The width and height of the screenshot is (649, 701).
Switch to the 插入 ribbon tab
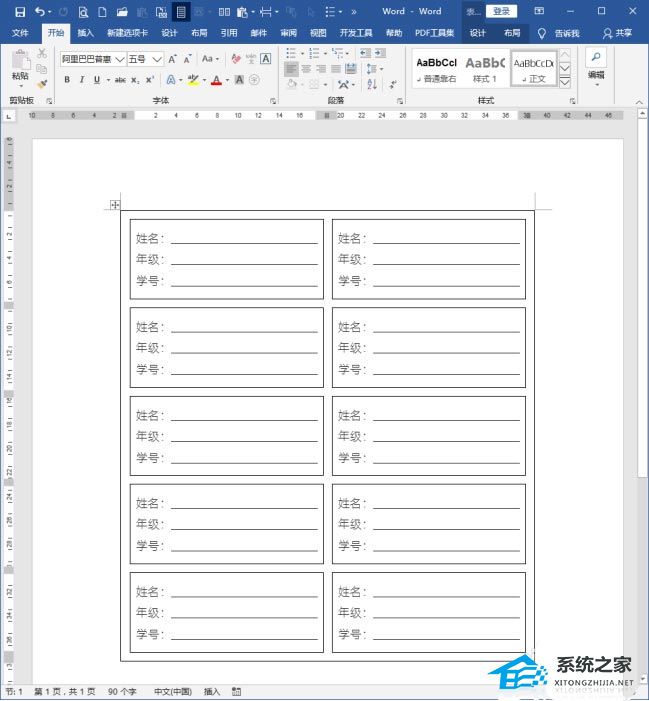point(85,33)
